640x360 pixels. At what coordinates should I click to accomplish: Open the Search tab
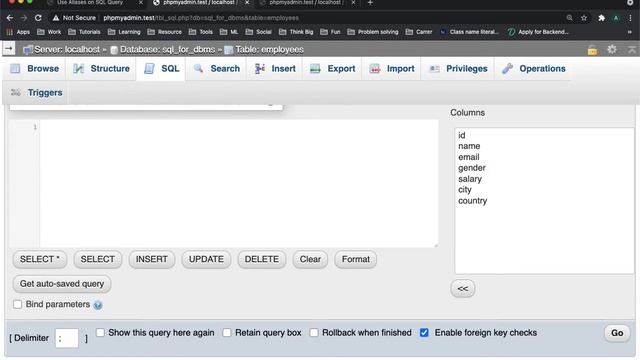(217, 69)
